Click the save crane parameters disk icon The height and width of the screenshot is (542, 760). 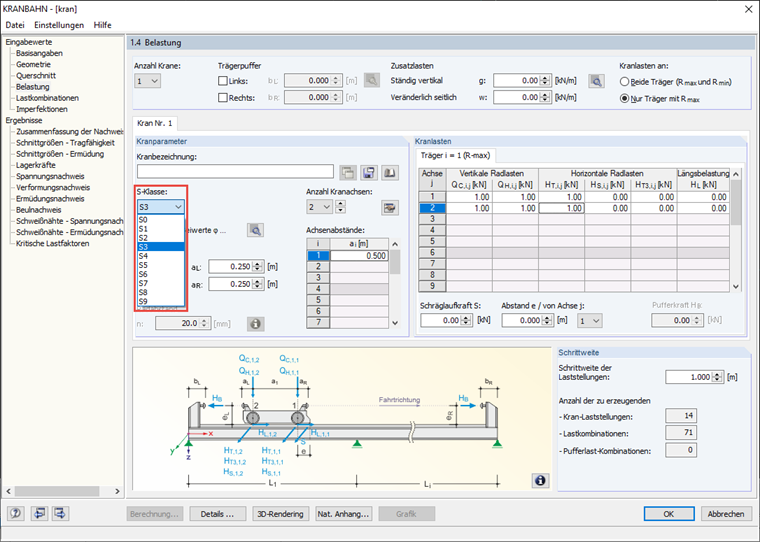click(369, 173)
